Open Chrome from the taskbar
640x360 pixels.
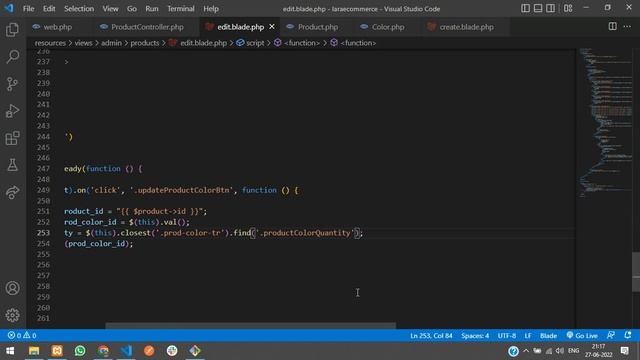tap(103, 351)
